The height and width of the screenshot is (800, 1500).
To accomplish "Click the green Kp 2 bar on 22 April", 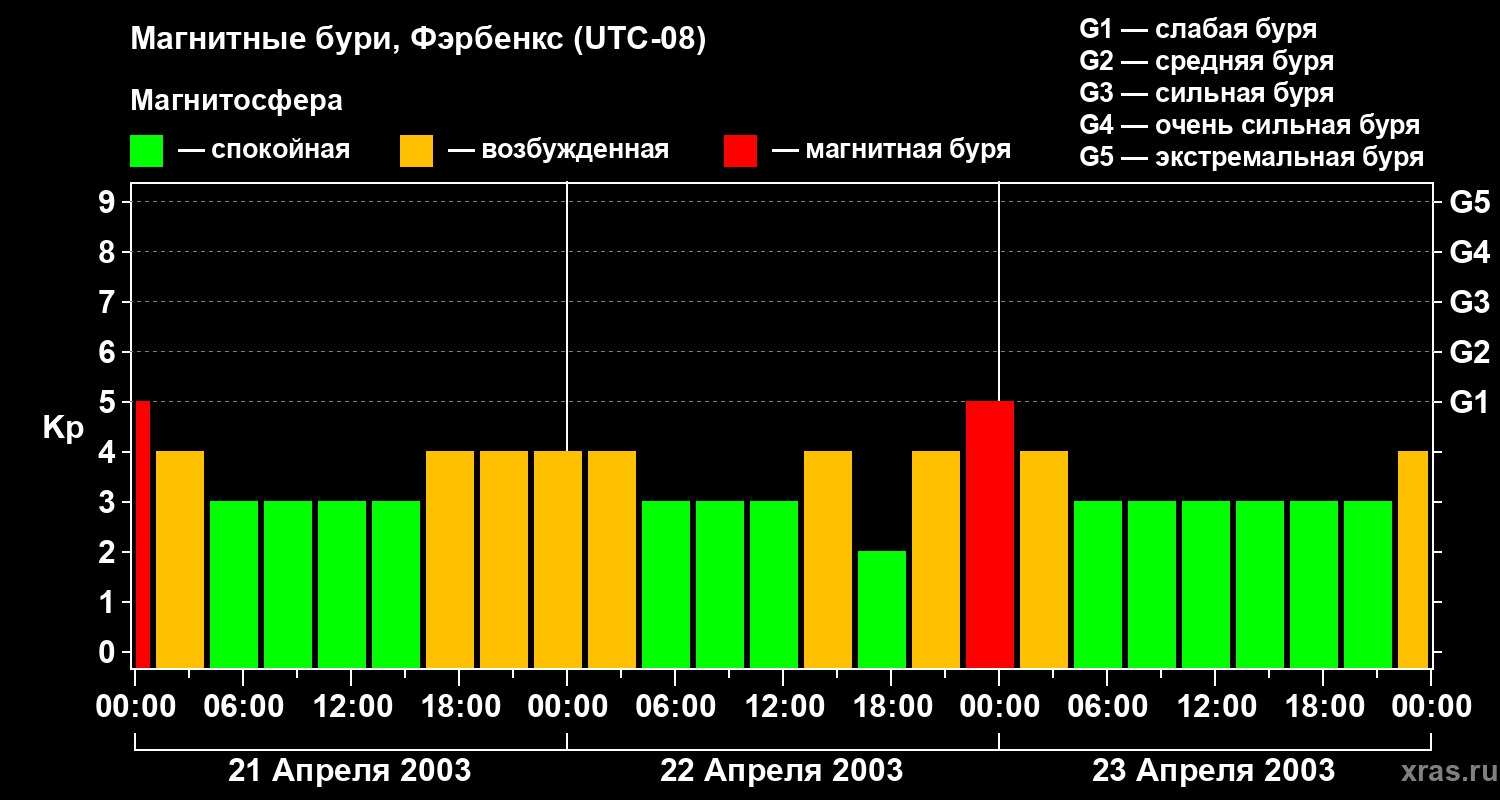I will [x=882, y=609].
